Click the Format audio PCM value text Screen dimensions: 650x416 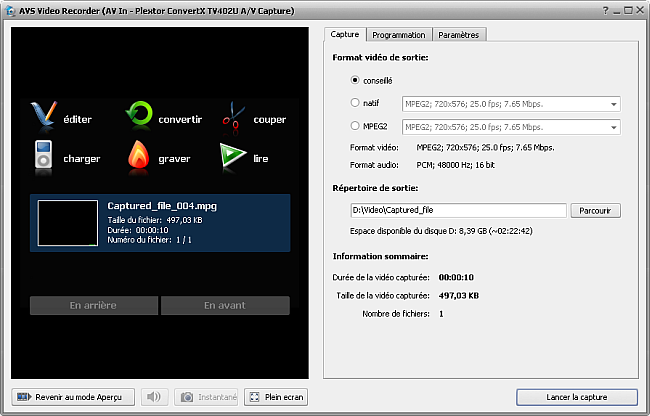click(456, 165)
